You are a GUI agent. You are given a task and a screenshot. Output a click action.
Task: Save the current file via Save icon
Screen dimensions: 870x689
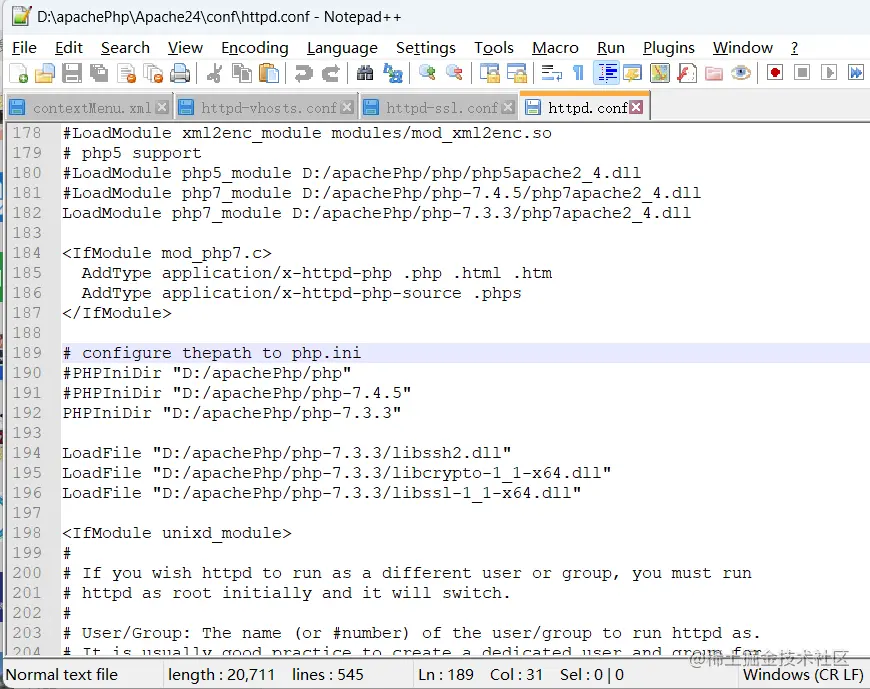pyautogui.click(x=72, y=73)
